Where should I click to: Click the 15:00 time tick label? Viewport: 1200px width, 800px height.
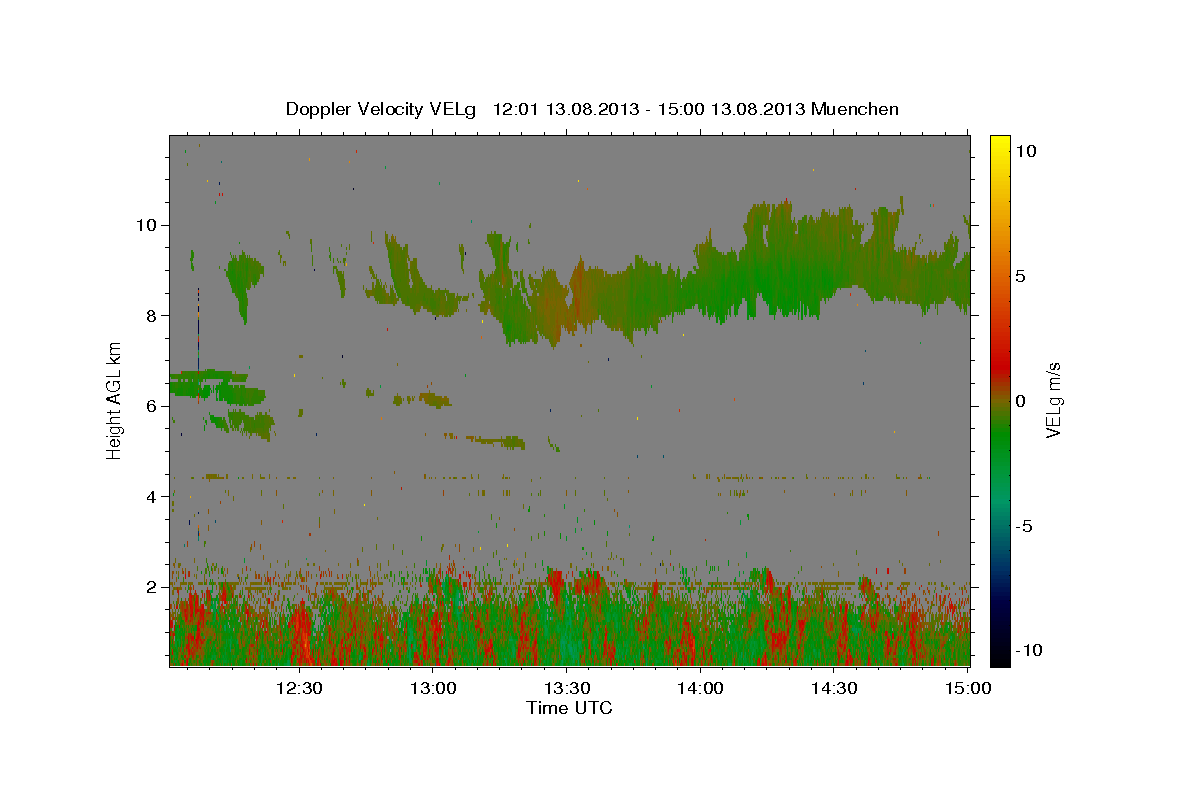[967, 688]
